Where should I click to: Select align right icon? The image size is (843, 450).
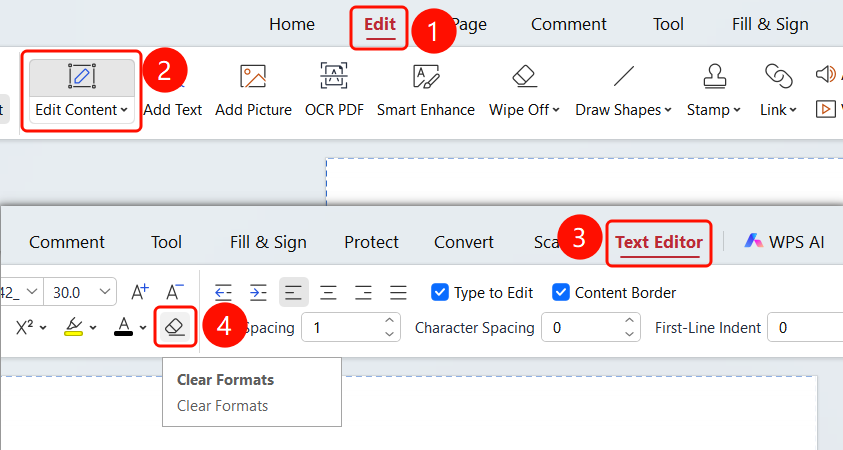click(x=363, y=292)
